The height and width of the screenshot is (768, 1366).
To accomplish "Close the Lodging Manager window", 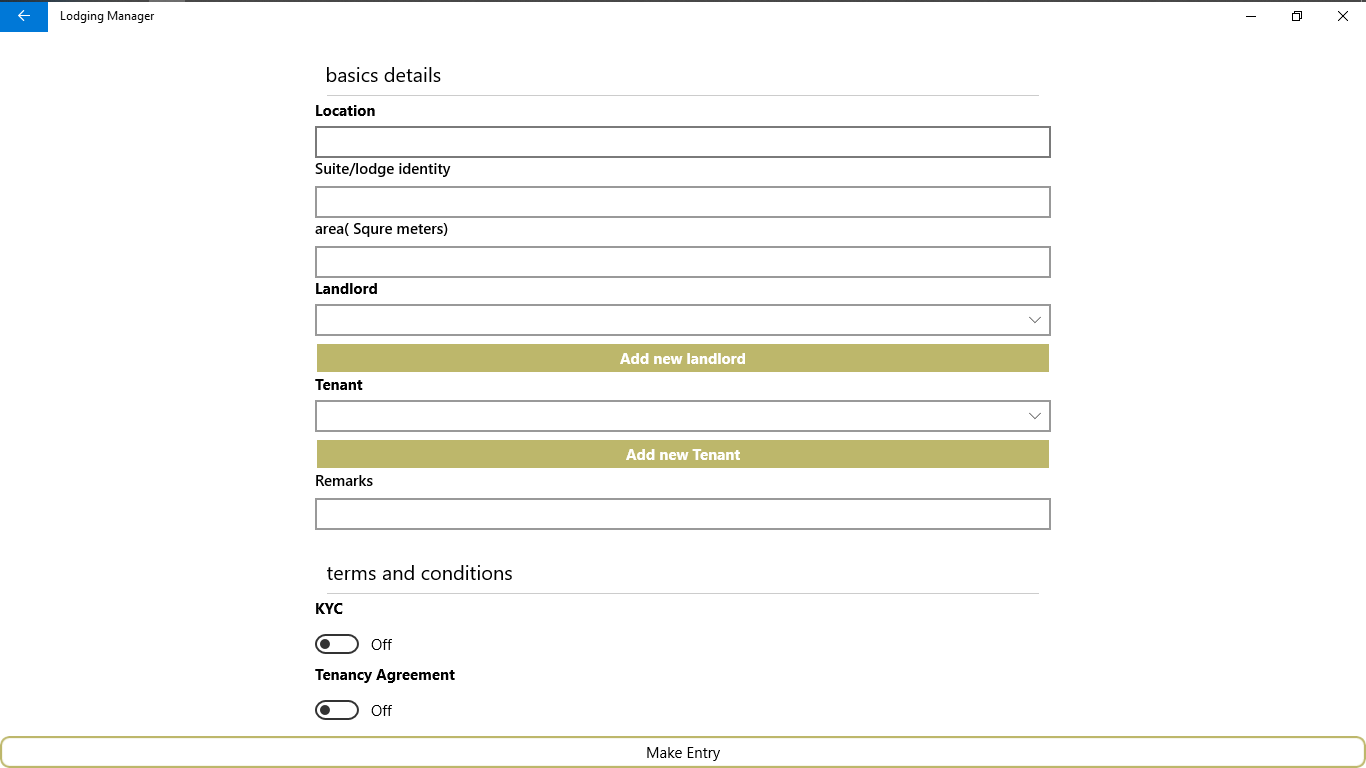I will pos(1343,16).
